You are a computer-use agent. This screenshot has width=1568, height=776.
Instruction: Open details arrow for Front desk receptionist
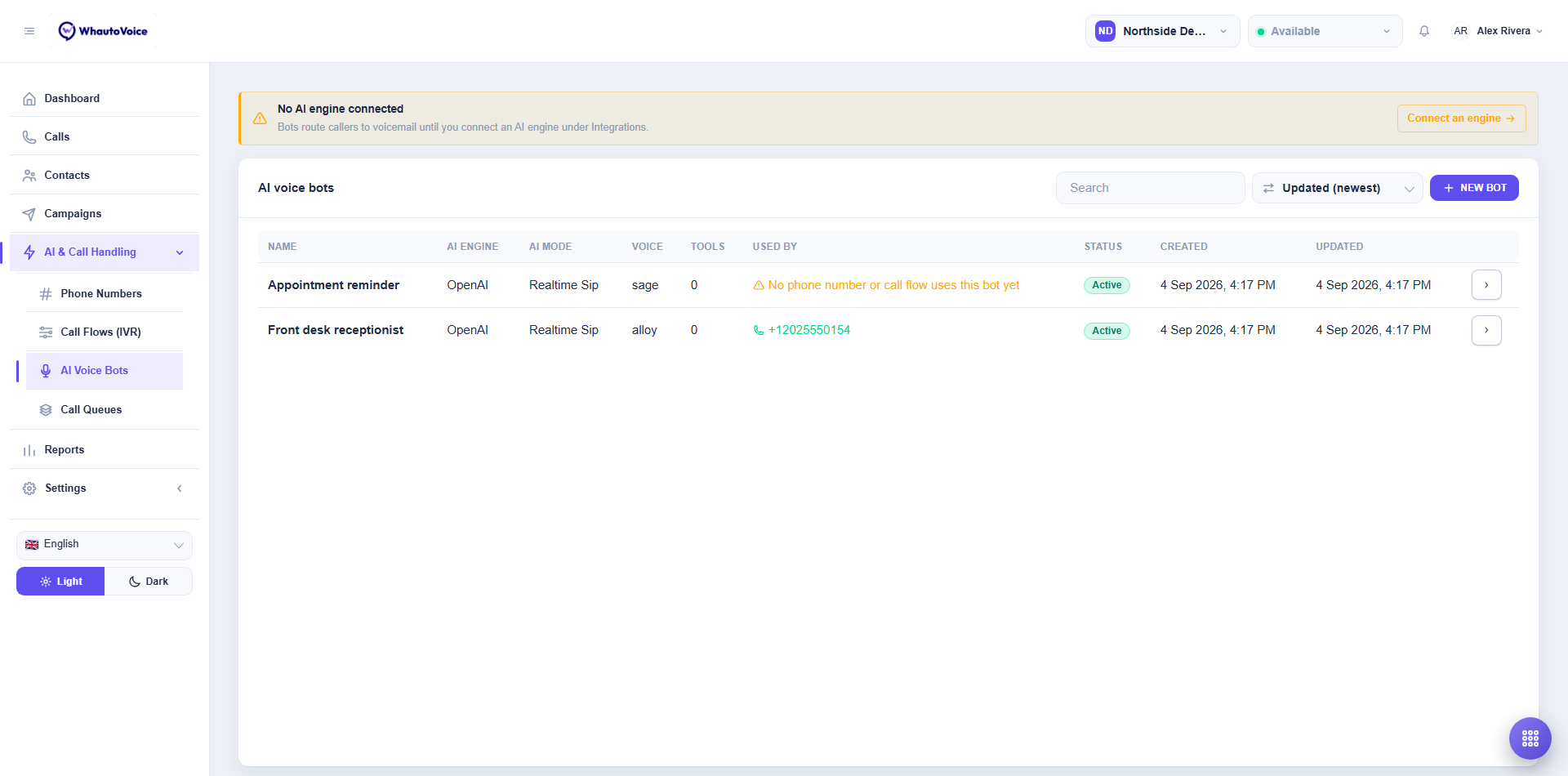point(1486,330)
